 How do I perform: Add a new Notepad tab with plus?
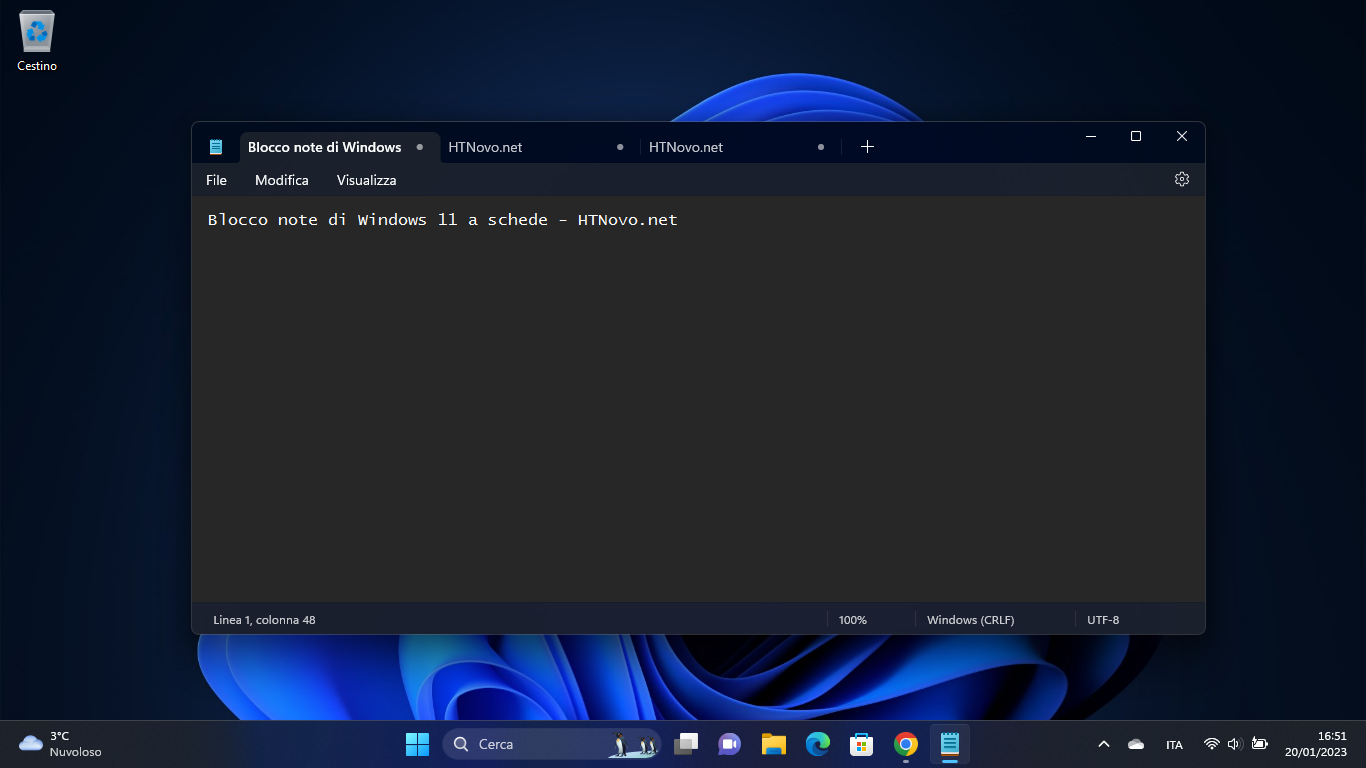867,147
